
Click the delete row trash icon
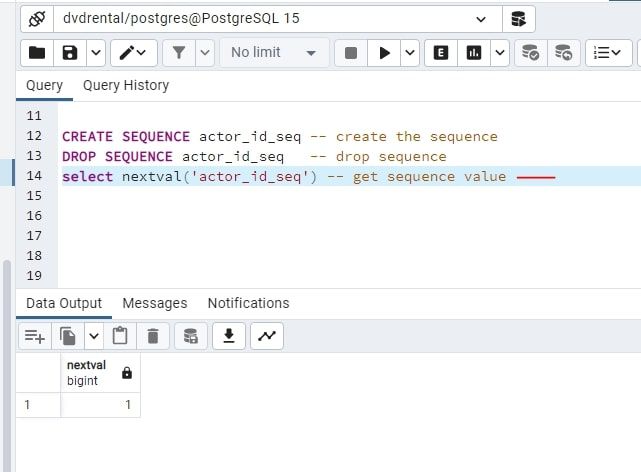tap(153, 336)
